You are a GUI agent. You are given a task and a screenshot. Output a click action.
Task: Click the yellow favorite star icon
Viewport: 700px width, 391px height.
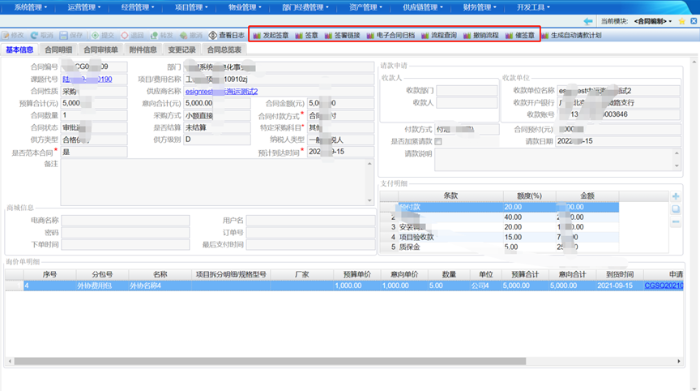(682, 21)
